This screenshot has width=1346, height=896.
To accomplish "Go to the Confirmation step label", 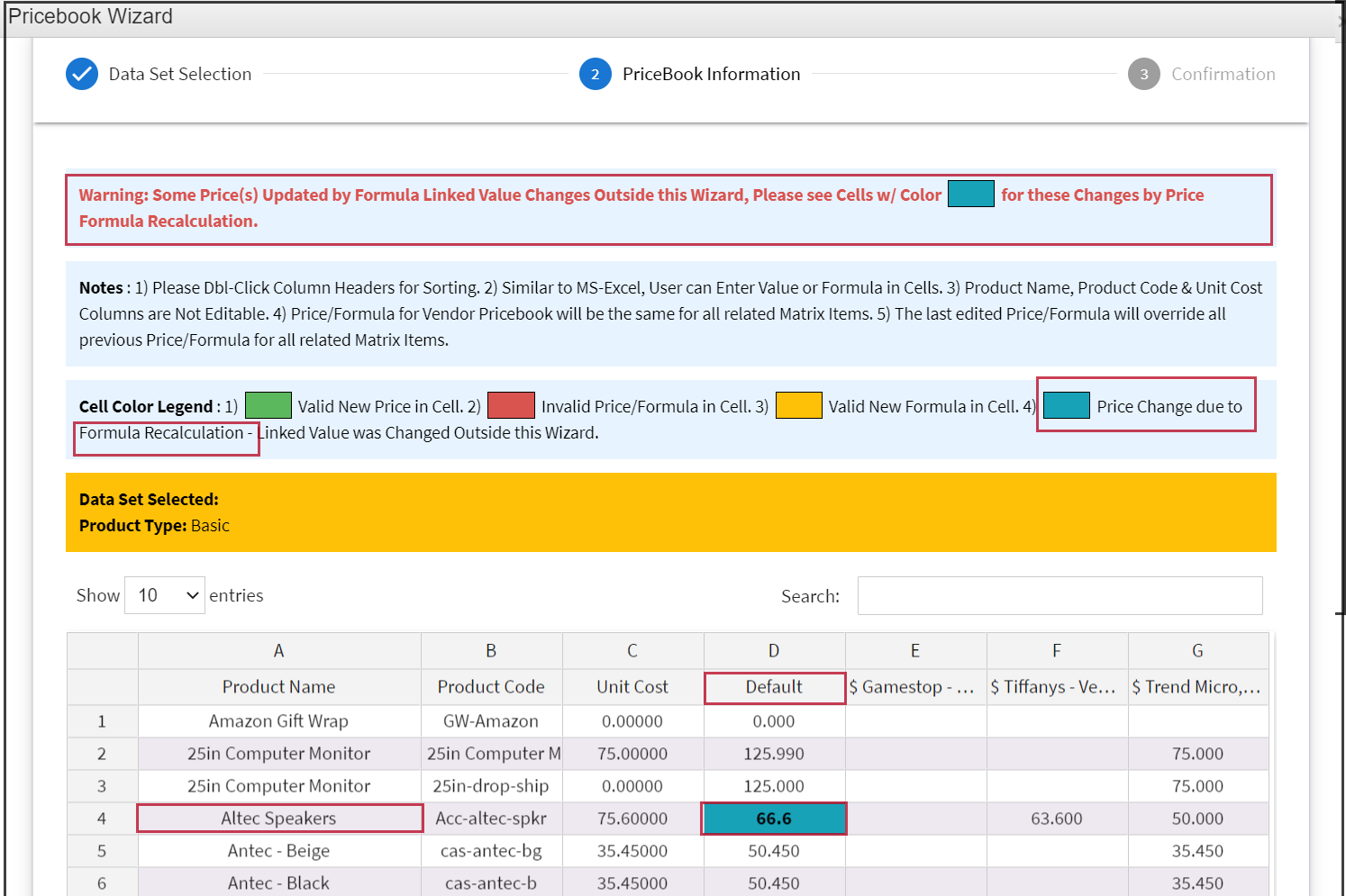I will coord(1223,74).
